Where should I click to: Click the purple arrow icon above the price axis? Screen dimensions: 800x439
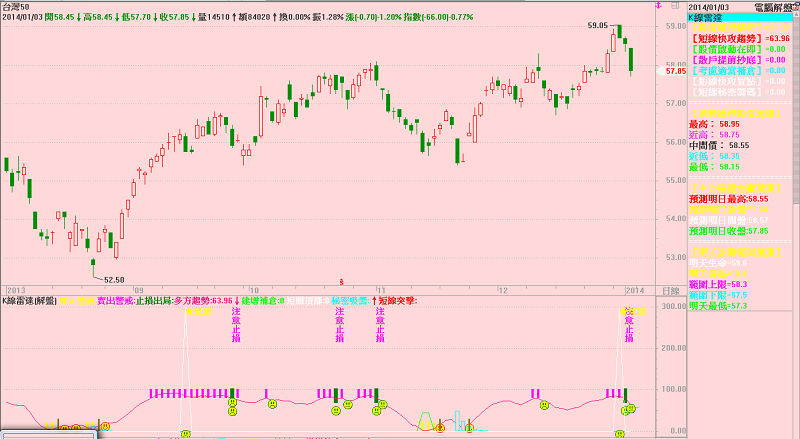point(657,6)
